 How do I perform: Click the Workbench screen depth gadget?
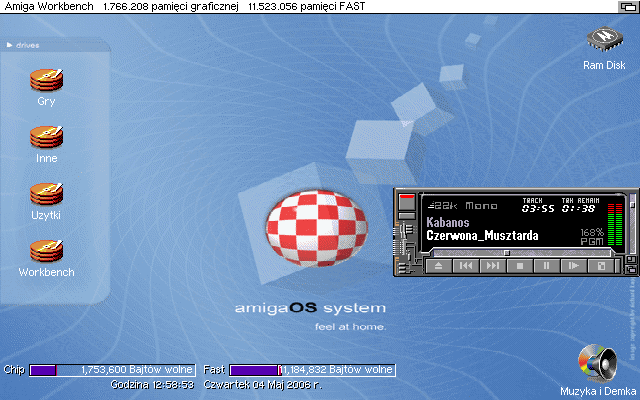click(x=627, y=7)
